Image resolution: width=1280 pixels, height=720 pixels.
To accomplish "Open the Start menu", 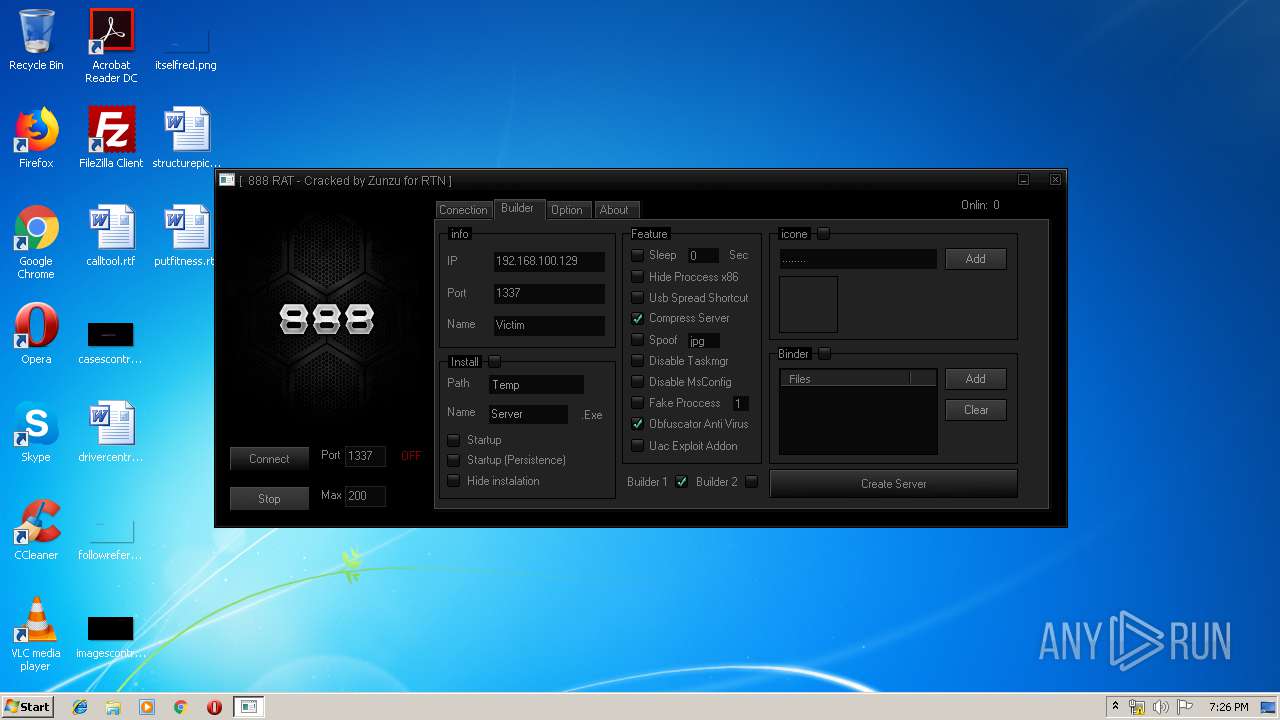I will click(x=27, y=707).
